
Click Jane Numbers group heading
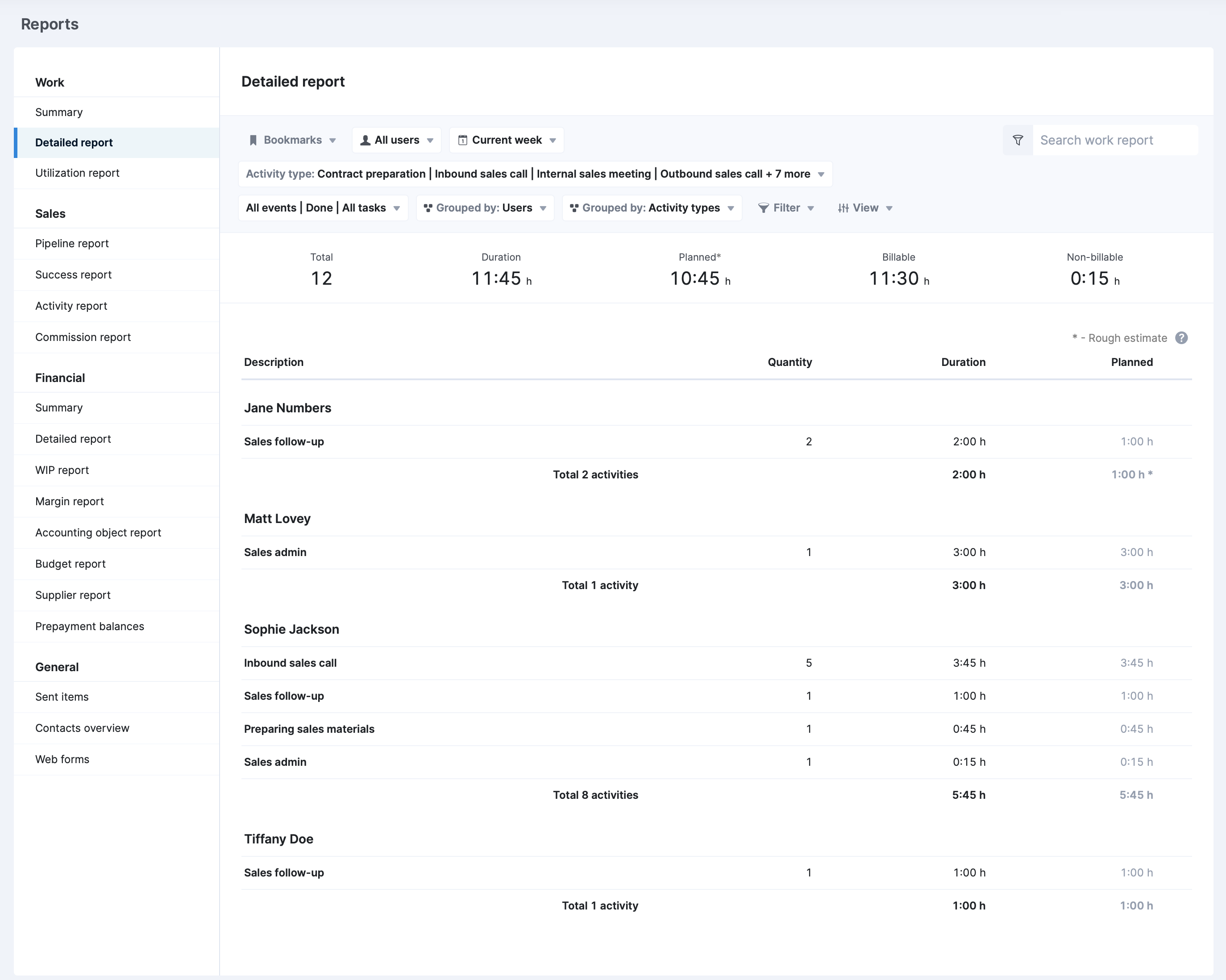pyautogui.click(x=288, y=407)
